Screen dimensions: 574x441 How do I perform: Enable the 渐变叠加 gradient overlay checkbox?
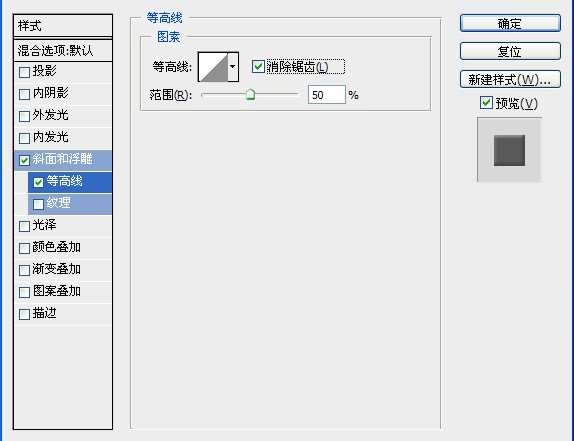click(x=24, y=270)
